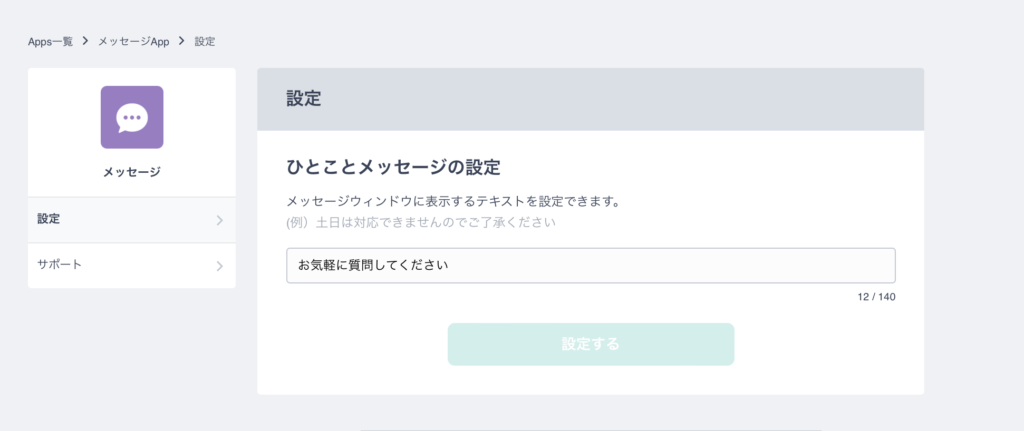Click the 設定 panel header title

point(304,99)
